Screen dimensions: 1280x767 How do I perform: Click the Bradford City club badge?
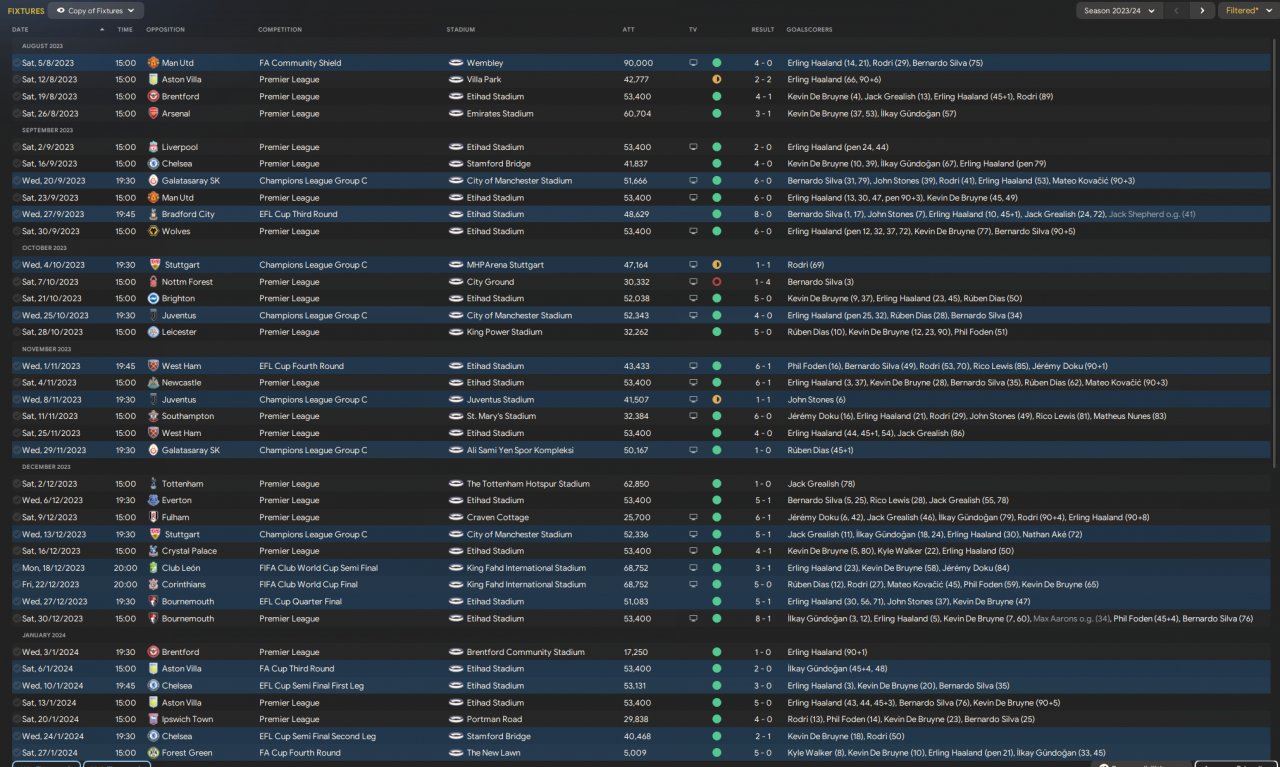(x=153, y=214)
